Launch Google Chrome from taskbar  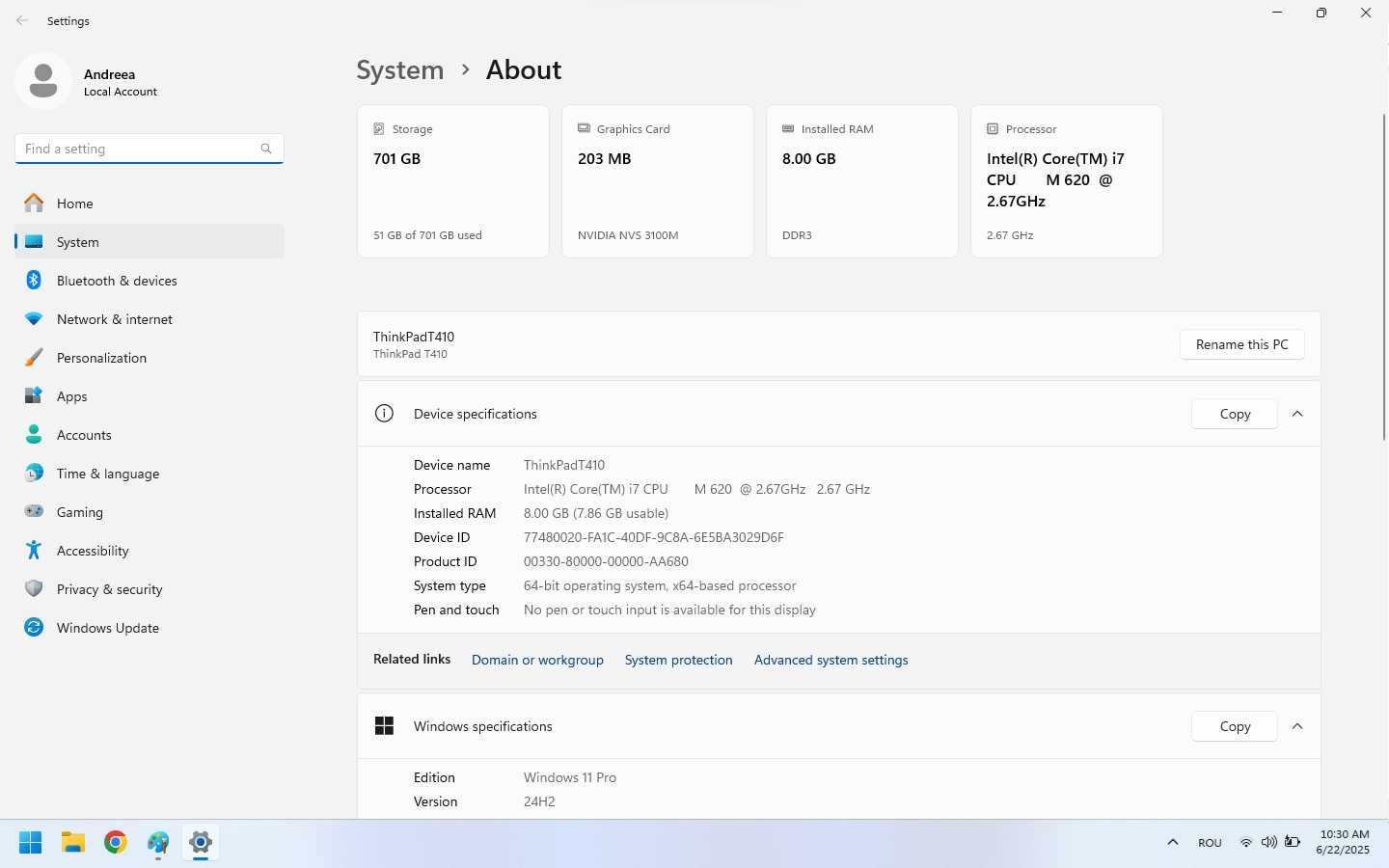pyautogui.click(x=116, y=843)
